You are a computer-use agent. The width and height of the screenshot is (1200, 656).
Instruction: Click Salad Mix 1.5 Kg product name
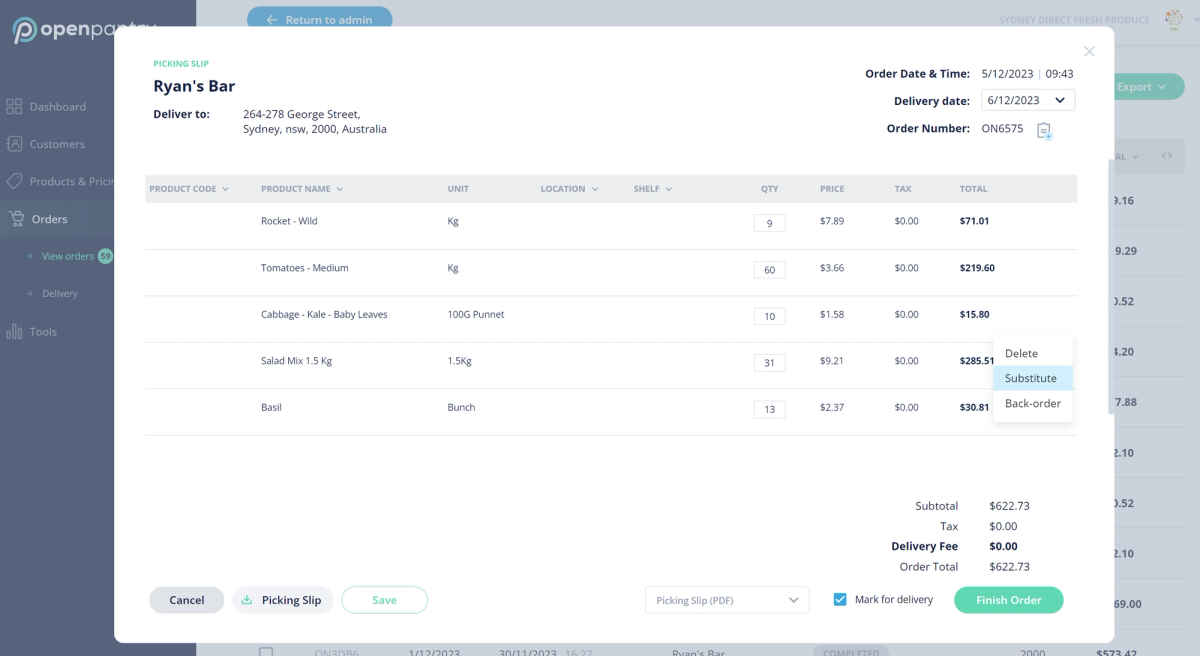coord(296,361)
